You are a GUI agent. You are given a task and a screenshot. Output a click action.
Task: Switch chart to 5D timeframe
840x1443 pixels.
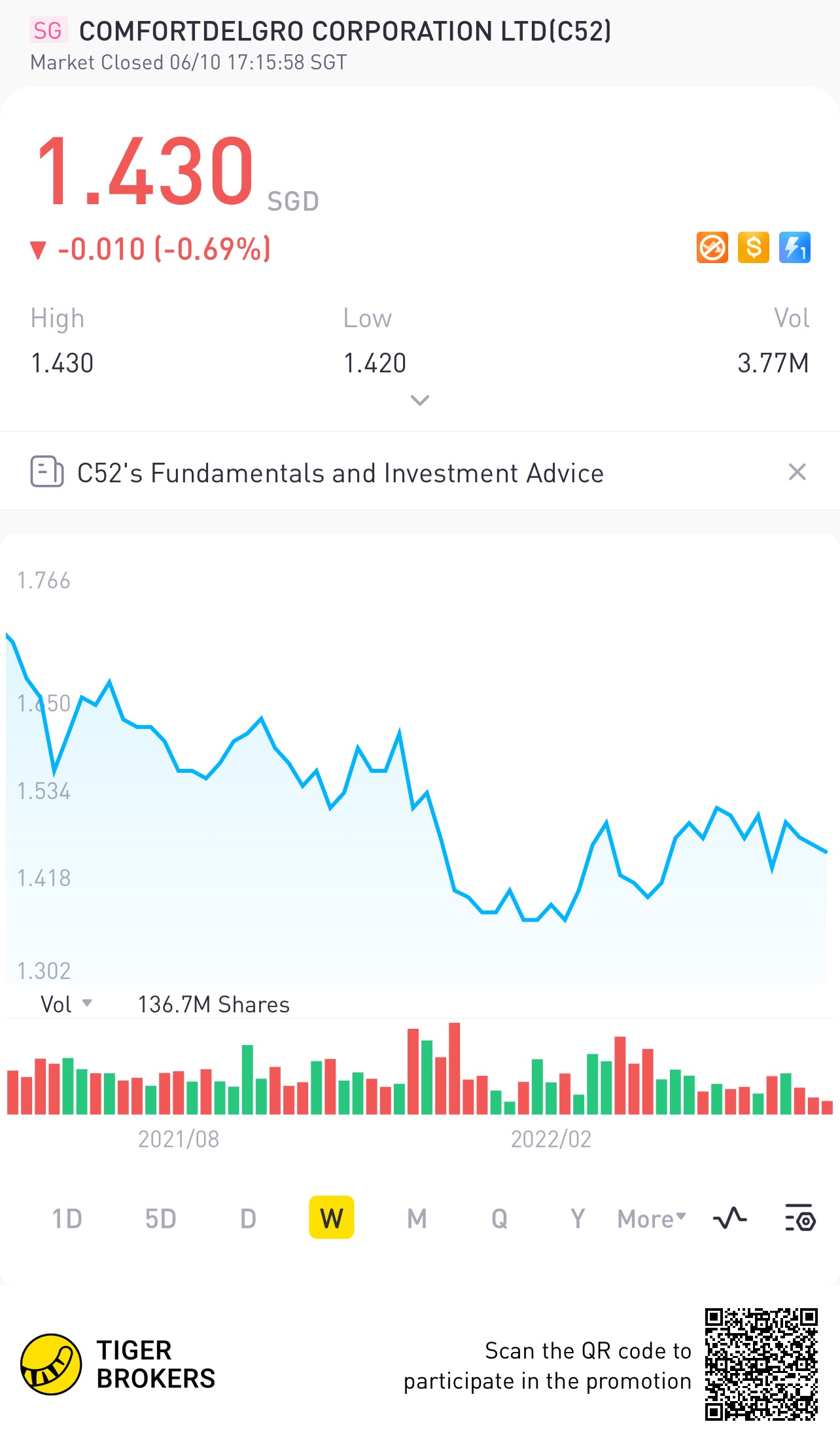point(160,1219)
